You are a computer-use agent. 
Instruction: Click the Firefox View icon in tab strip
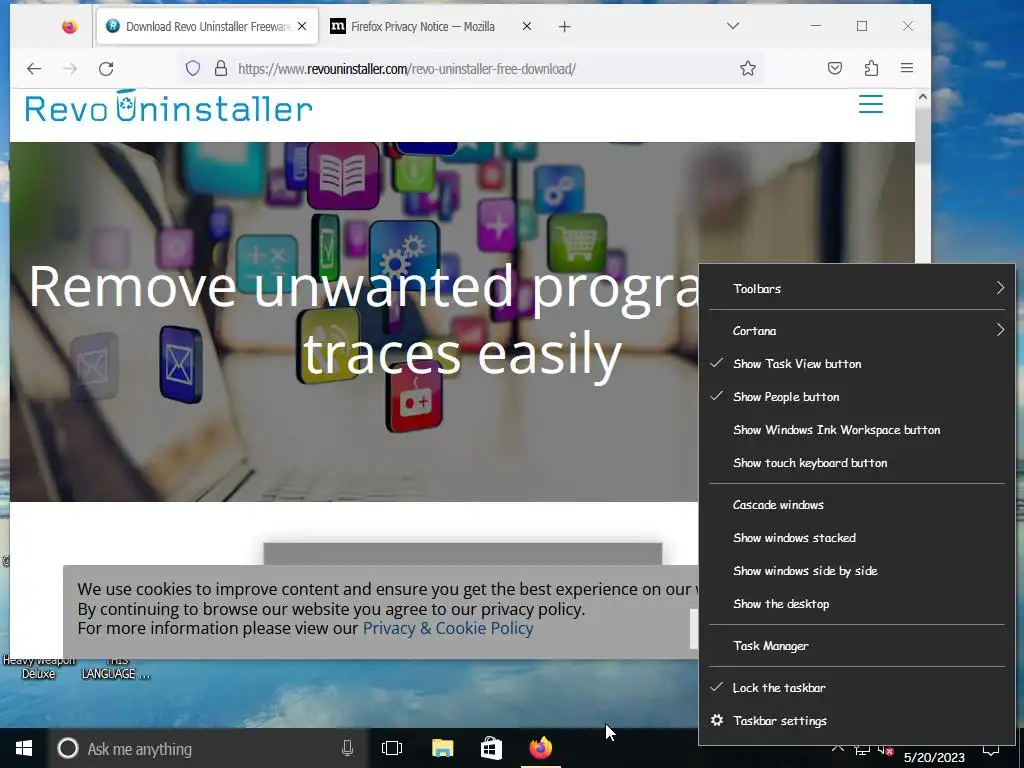(69, 26)
